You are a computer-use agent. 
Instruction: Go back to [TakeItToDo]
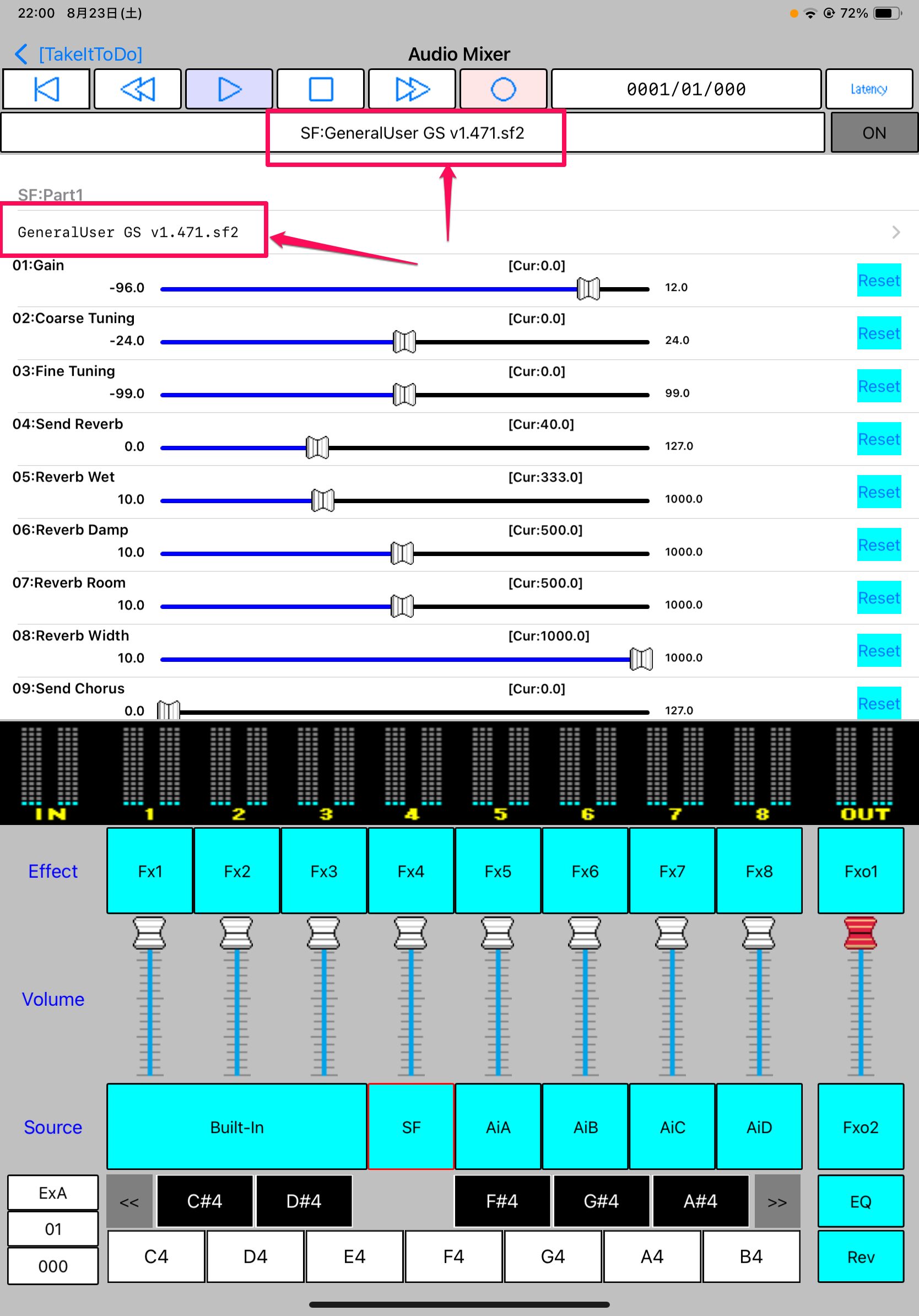point(78,54)
